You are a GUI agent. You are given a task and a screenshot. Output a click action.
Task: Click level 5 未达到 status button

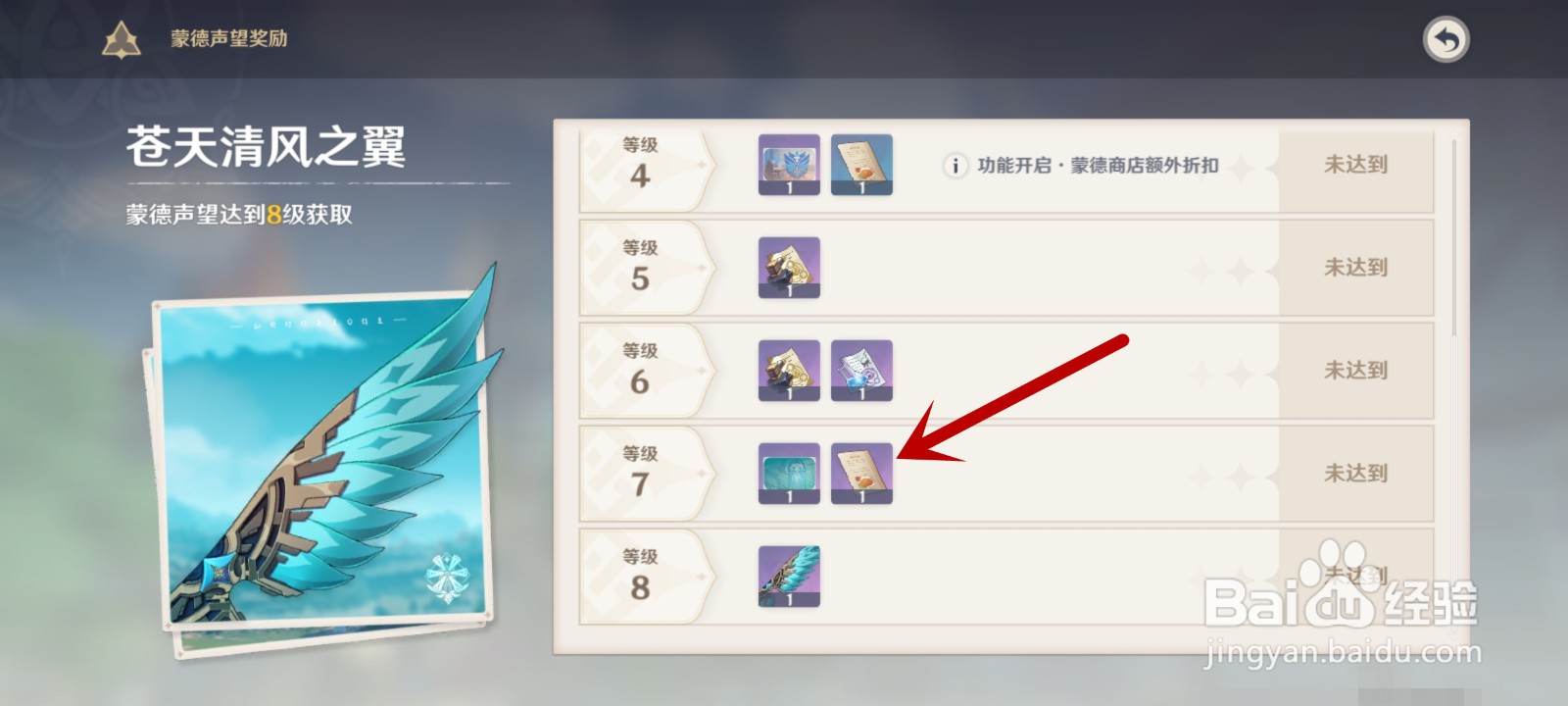1355,268
